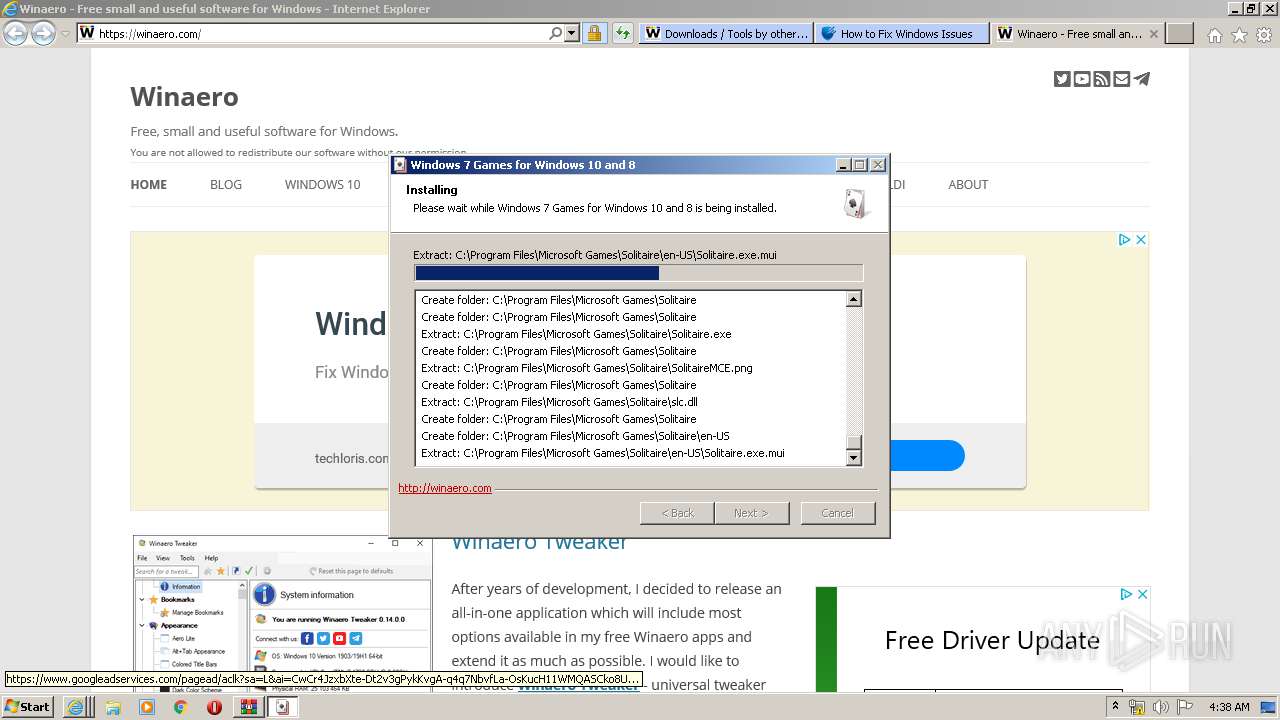Image resolution: width=1280 pixels, height=720 pixels.
Task: Follow the http://winaero.com installer link
Action: click(445, 488)
